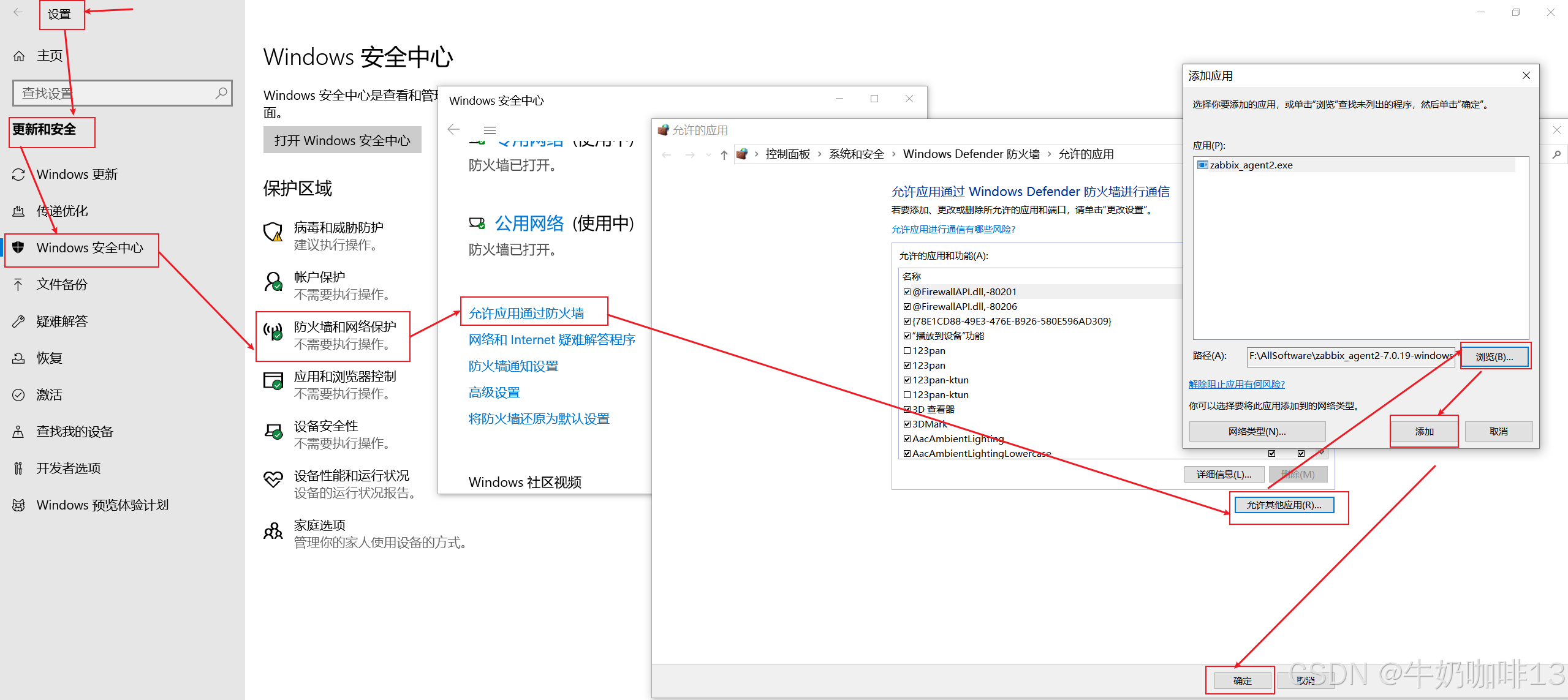
Task: Click the 帐户保护 person icon
Action: [273, 282]
